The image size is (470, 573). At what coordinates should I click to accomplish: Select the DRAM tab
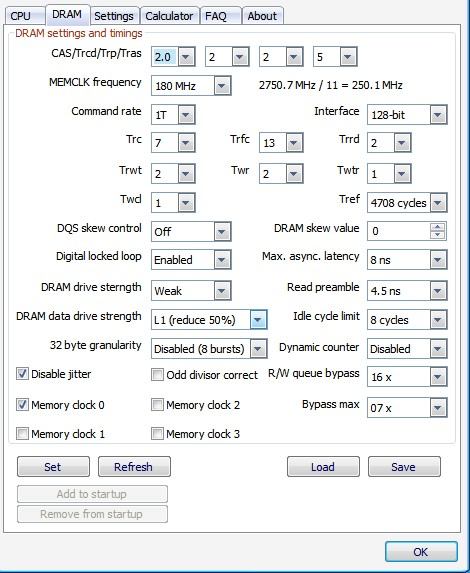tap(68, 15)
